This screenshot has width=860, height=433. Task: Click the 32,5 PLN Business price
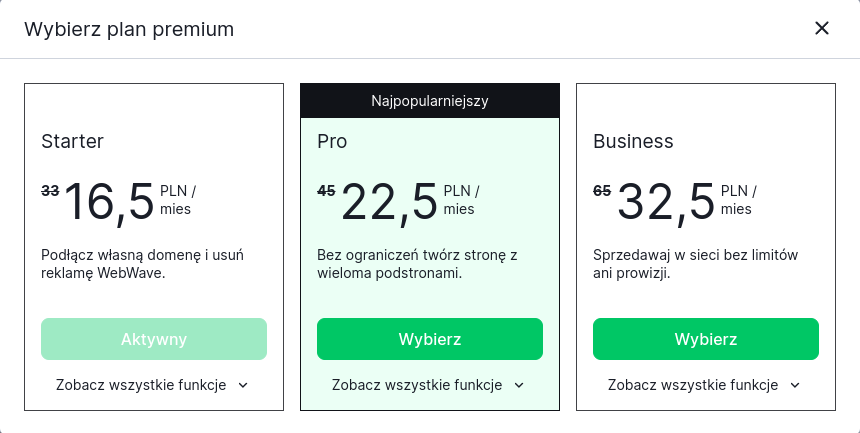coord(666,201)
